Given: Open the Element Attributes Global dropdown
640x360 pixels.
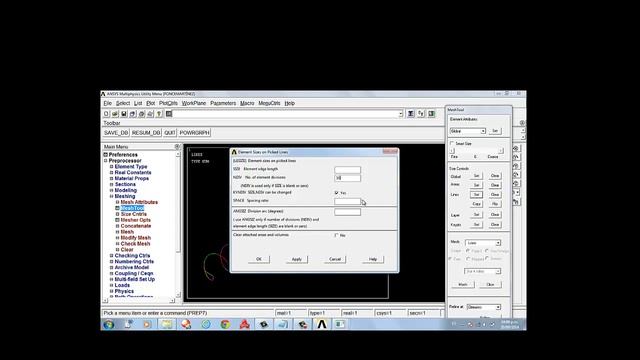Looking at the screenshot, I should pyautogui.click(x=467, y=131).
